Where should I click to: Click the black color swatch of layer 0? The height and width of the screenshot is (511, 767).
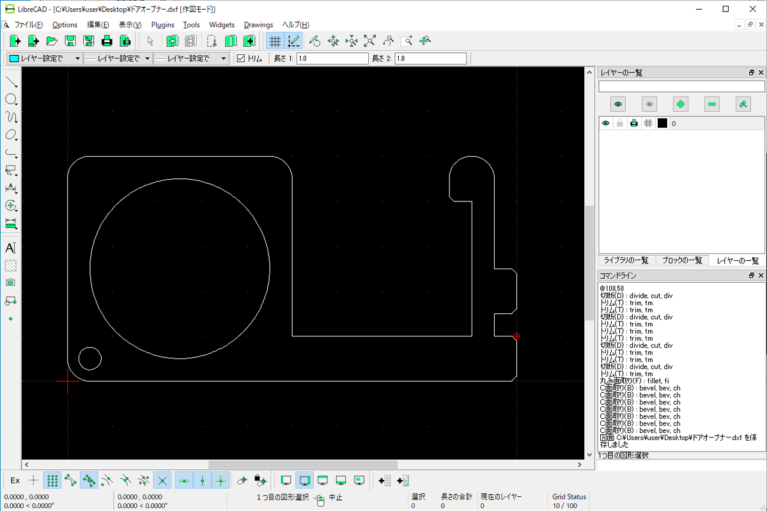[x=662, y=123]
